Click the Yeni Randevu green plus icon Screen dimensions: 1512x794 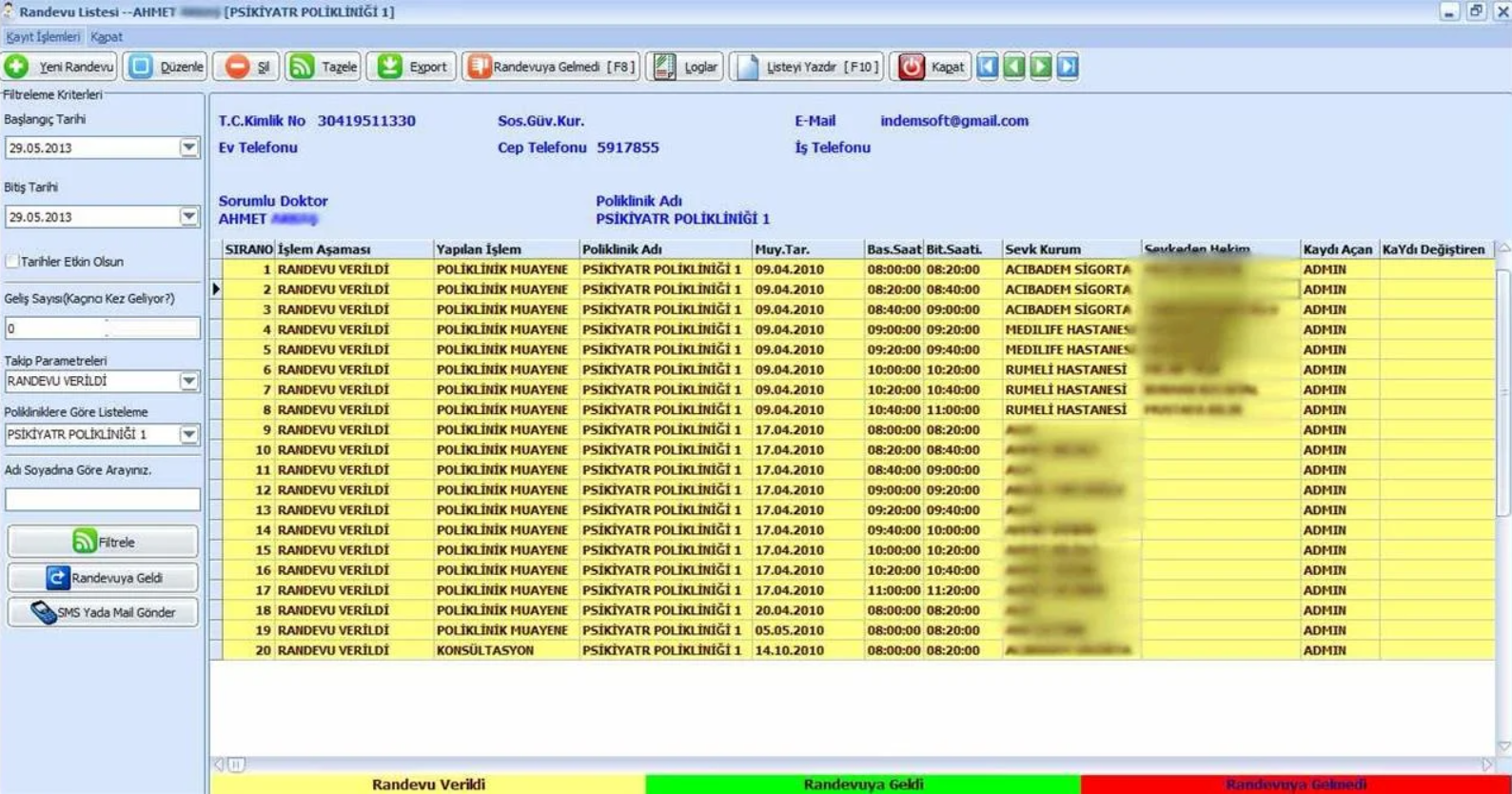click(x=16, y=67)
